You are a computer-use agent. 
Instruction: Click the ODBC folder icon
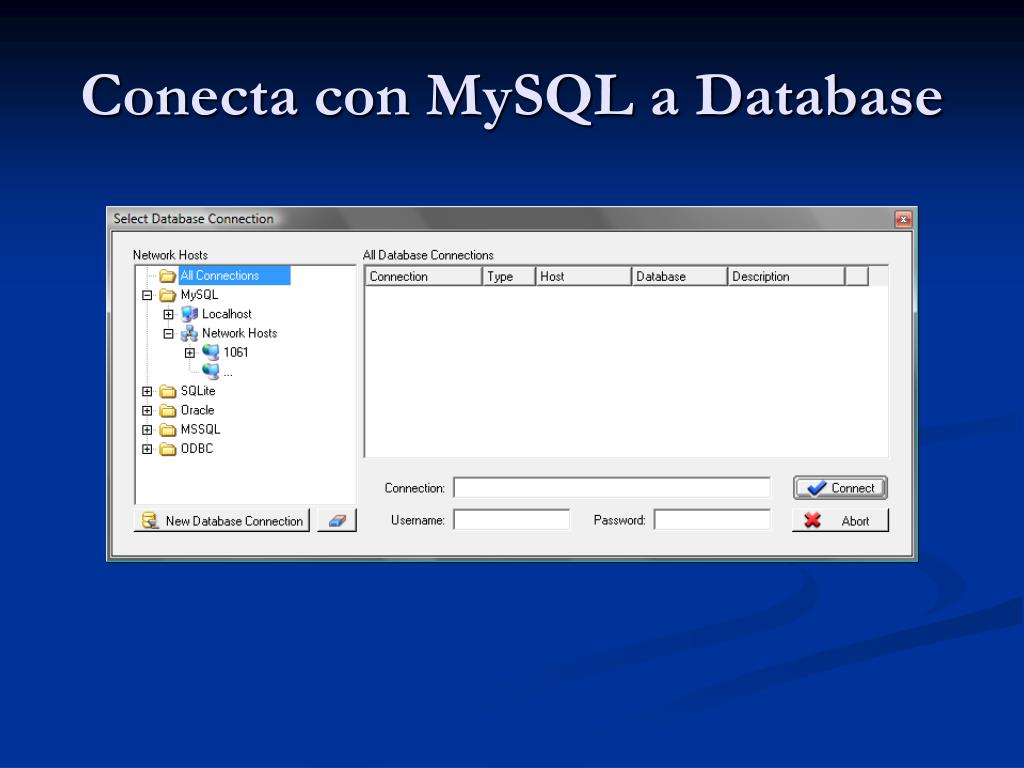coord(168,449)
